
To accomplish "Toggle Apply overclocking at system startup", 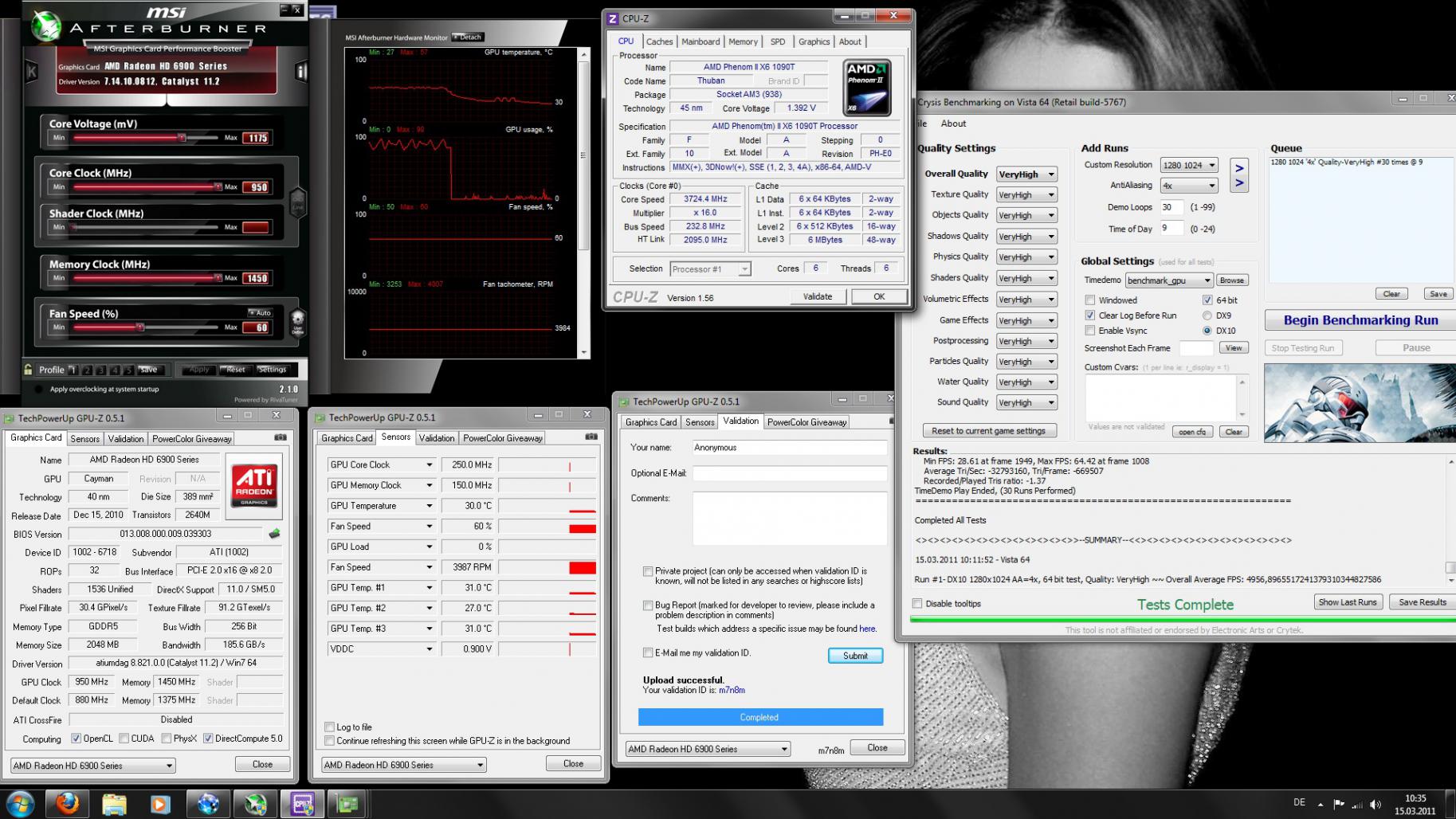I will (38, 390).
